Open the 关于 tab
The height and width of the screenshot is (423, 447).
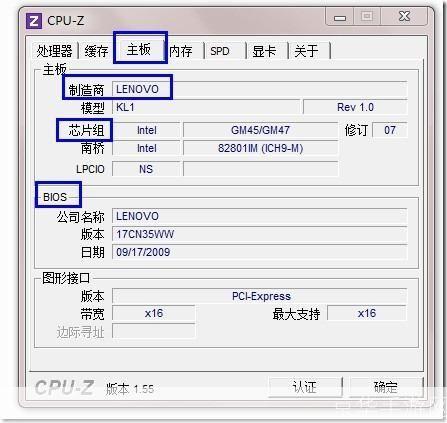pos(306,51)
